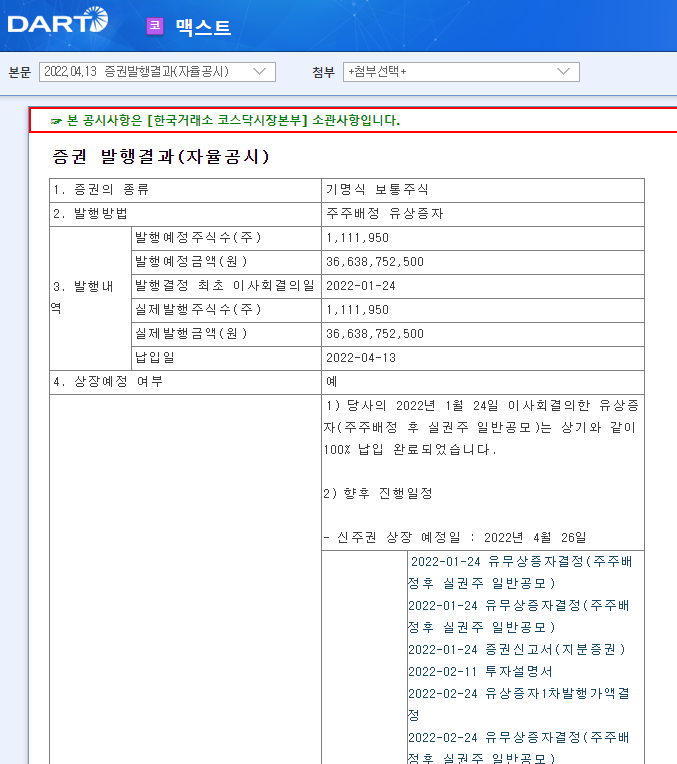Click the 맥스트 company name
This screenshot has height=764, width=677.
pyautogui.click(x=203, y=27)
